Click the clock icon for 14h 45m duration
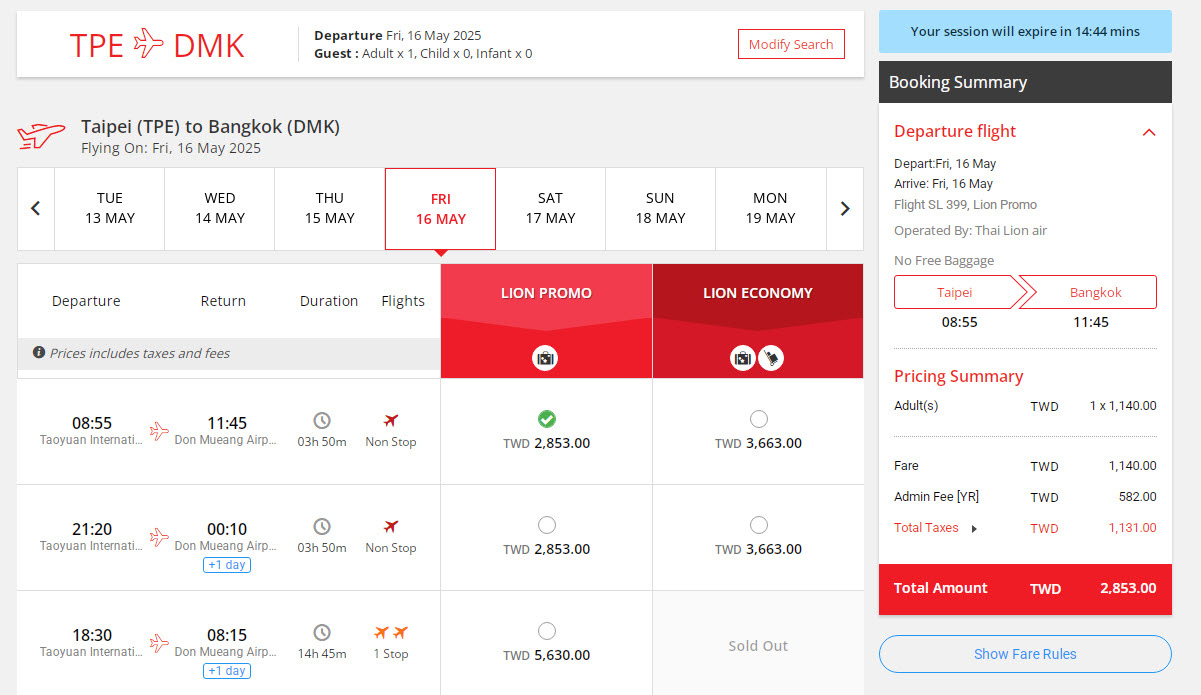Image resolution: width=1201 pixels, height=695 pixels. [x=322, y=632]
